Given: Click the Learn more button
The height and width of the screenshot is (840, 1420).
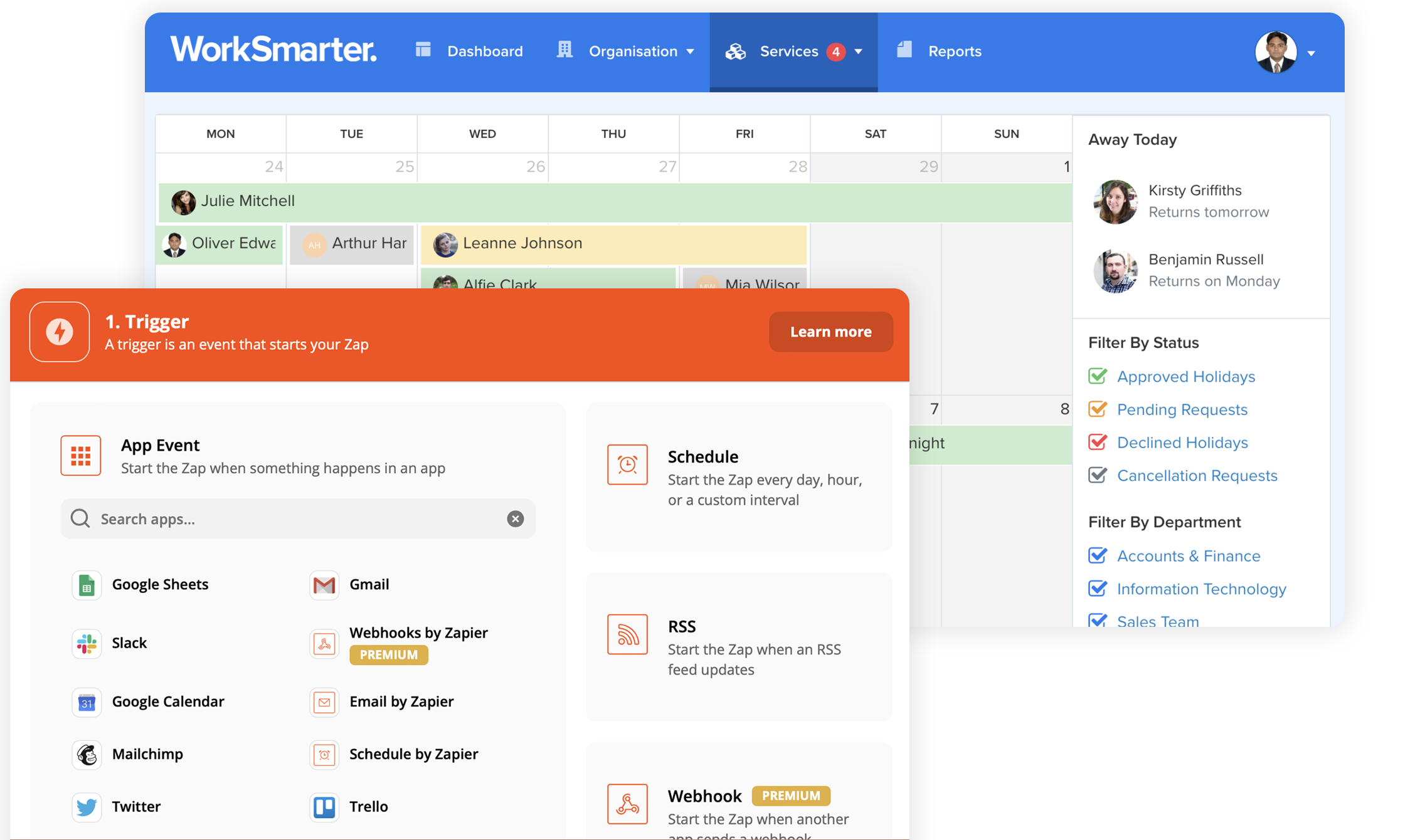Looking at the screenshot, I should (830, 331).
